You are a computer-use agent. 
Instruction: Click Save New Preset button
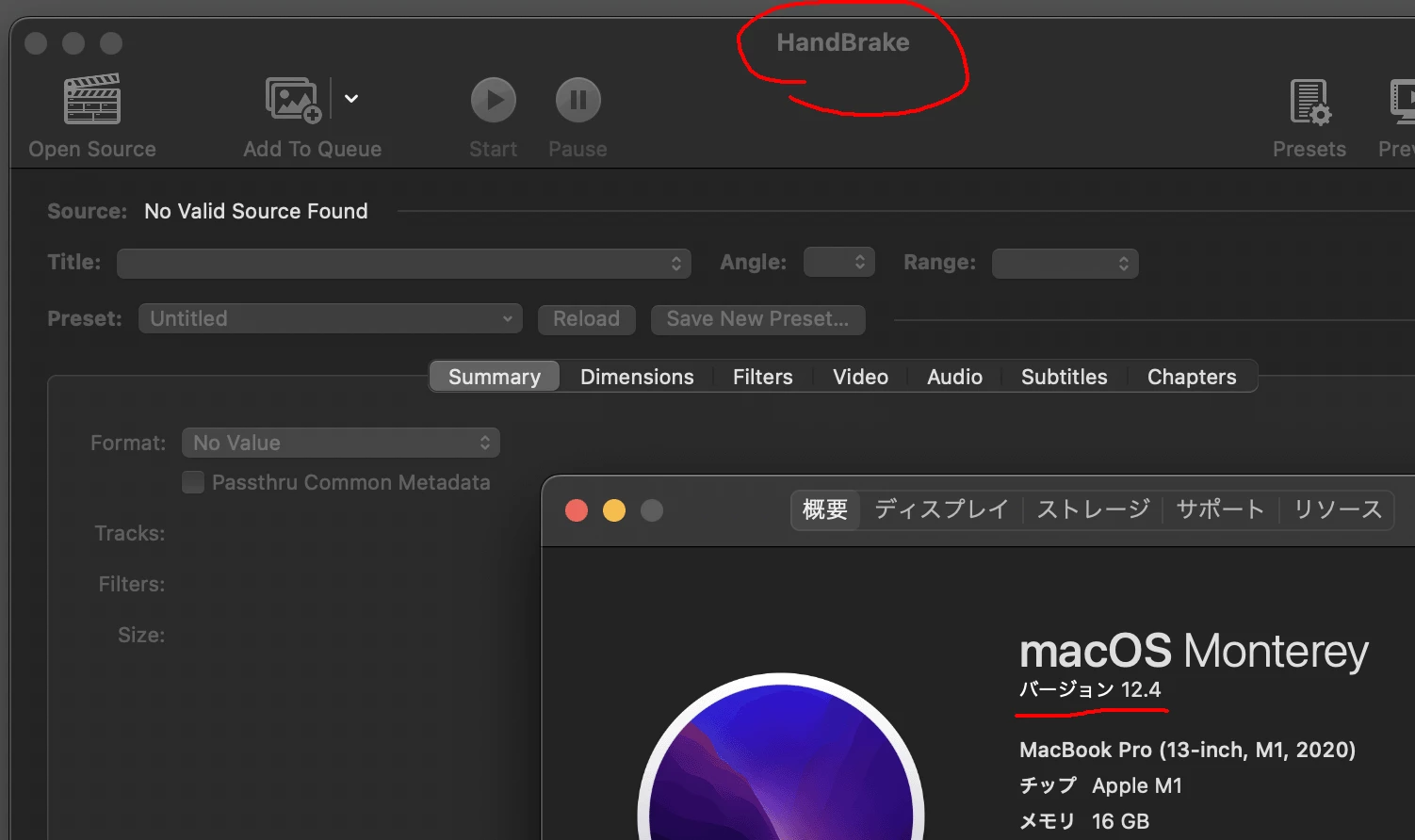tap(757, 319)
